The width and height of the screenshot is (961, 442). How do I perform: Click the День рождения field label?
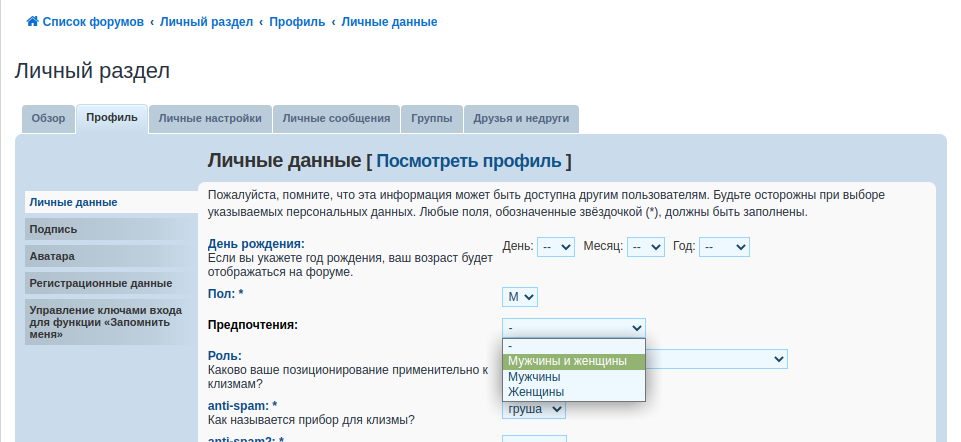(256, 244)
